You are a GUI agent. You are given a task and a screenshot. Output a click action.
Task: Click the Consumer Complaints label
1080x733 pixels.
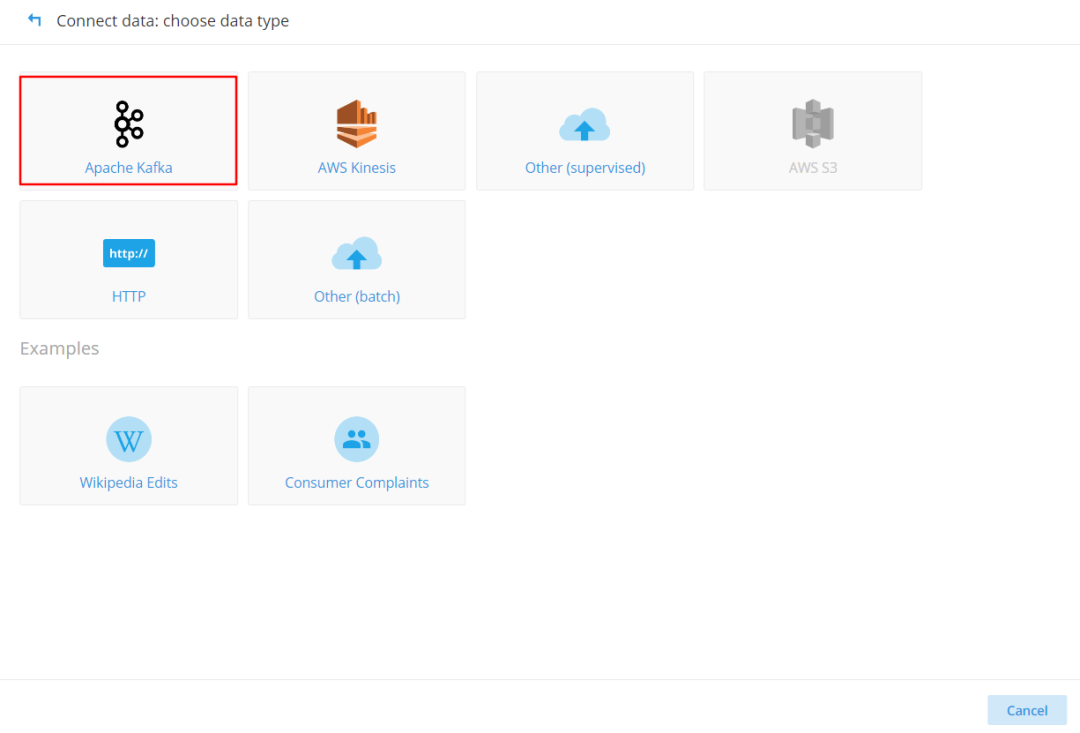click(x=357, y=482)
